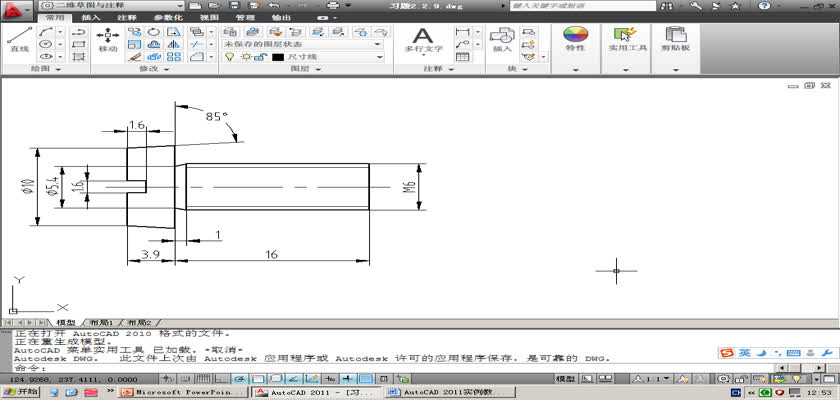Toggle Ortho mode in status bar

(x=222, y=379)
